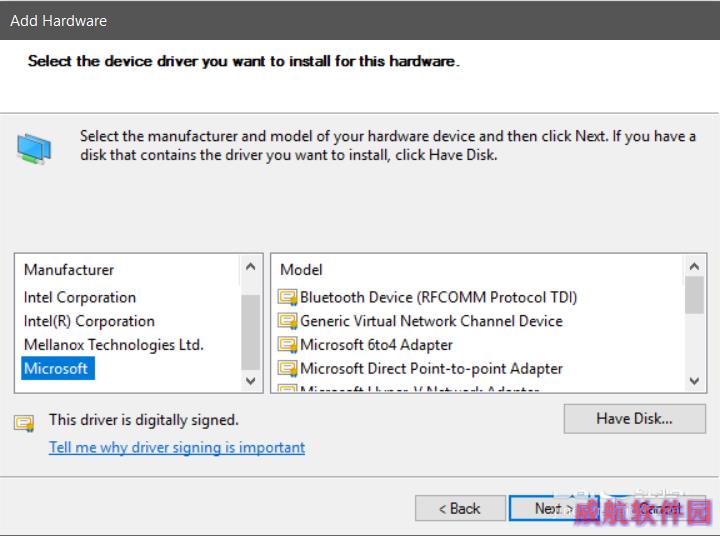This screenshot has width=720, height=536.
Task: Click the Direct Point-to-point Adapter icon
Action: pos(288,368)
